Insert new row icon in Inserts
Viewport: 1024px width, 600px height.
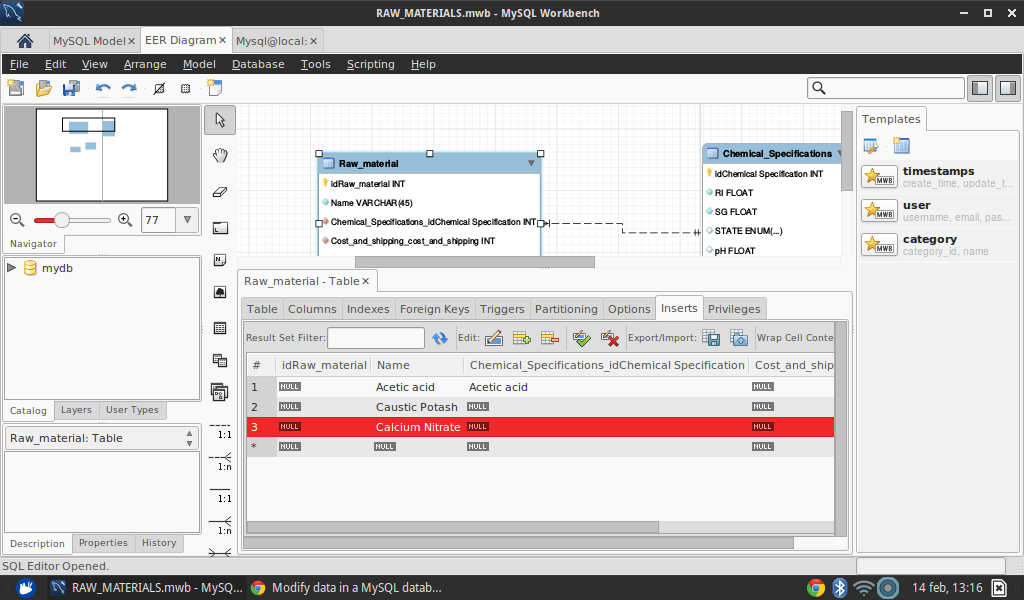pyautogui.click(x=521, y=338)
